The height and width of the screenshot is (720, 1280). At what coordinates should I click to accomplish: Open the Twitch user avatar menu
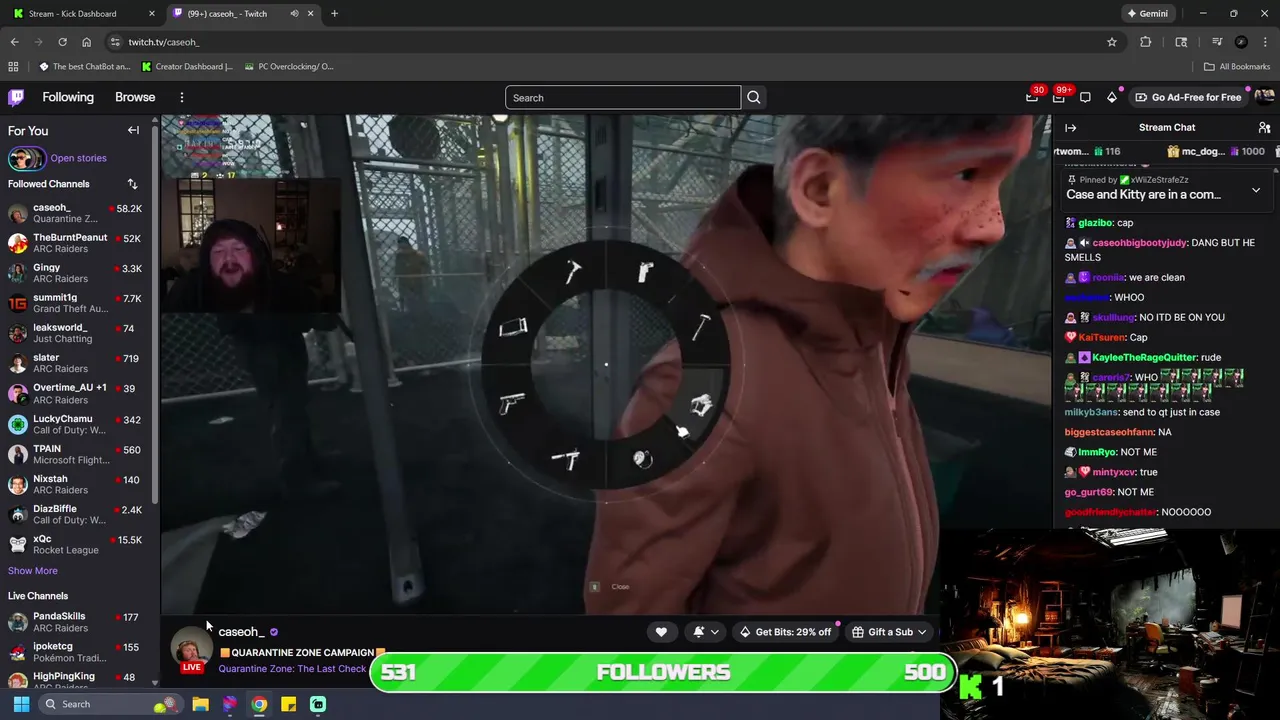pos(1264,97)
